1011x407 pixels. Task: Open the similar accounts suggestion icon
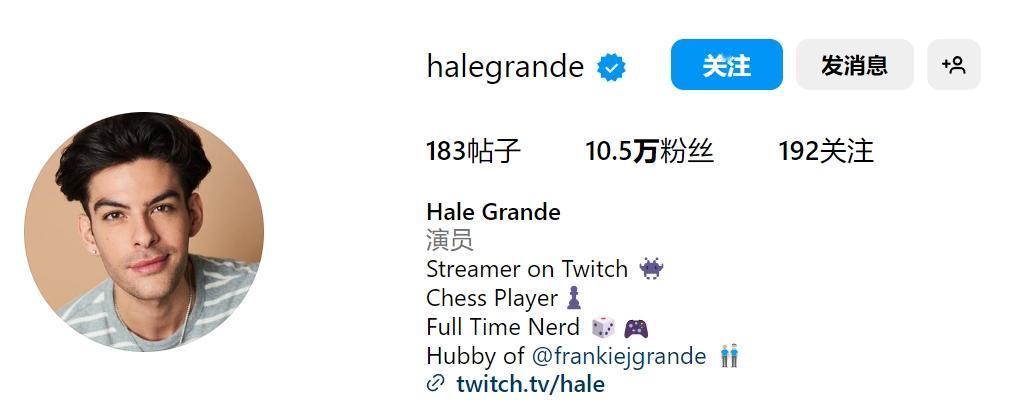coord(954,65)
